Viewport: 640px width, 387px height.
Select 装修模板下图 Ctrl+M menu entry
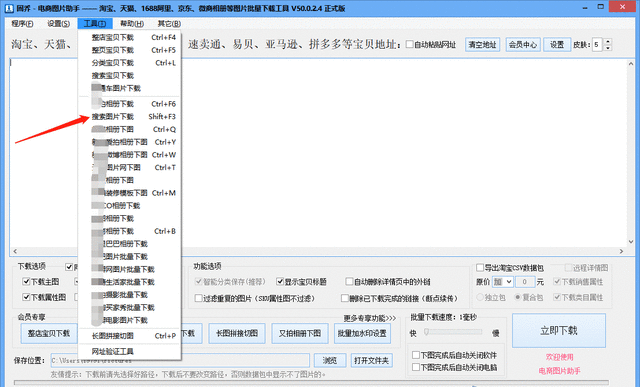point(130,193)
